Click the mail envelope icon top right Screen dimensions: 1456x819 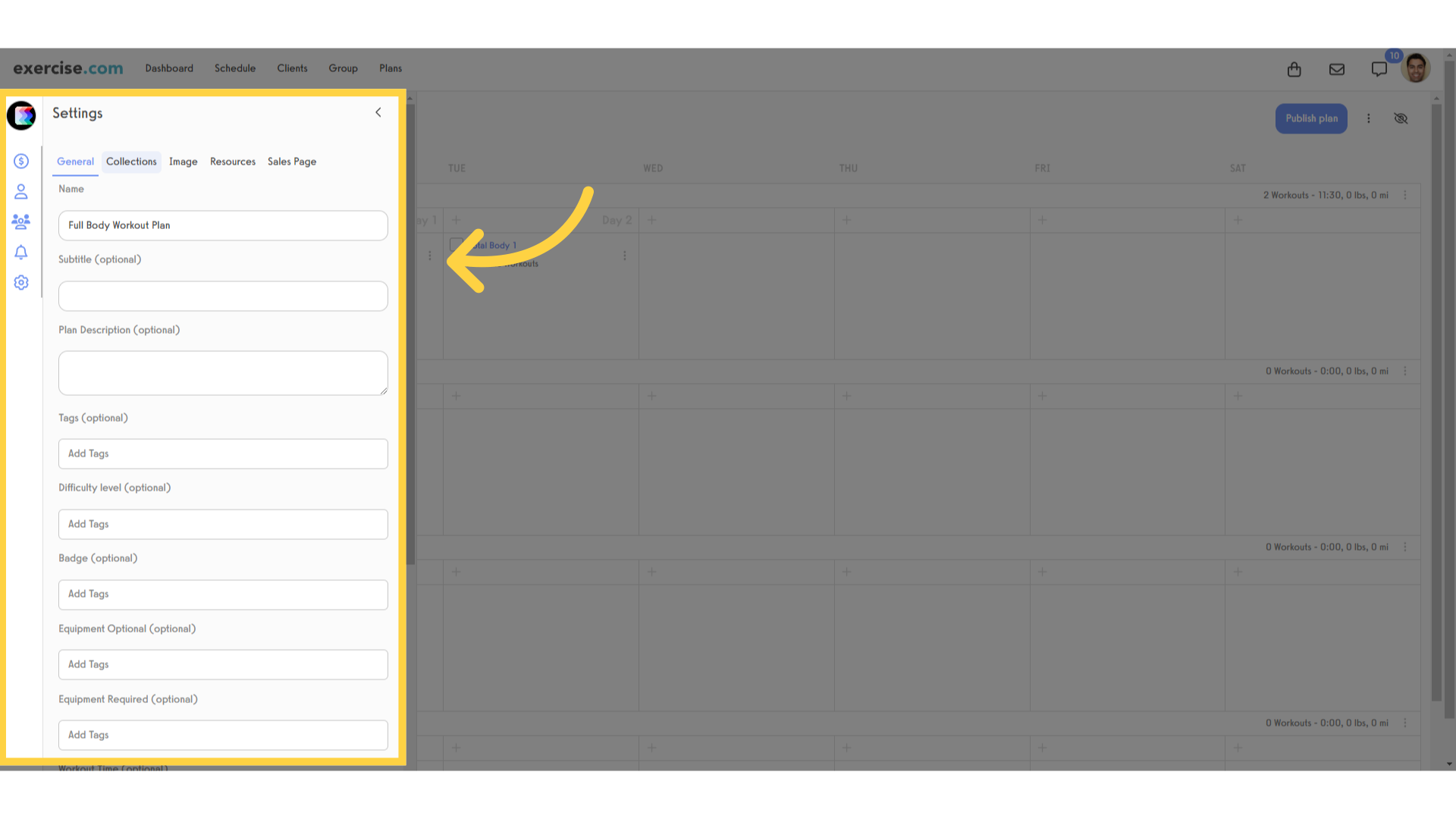coord(1337,68)
